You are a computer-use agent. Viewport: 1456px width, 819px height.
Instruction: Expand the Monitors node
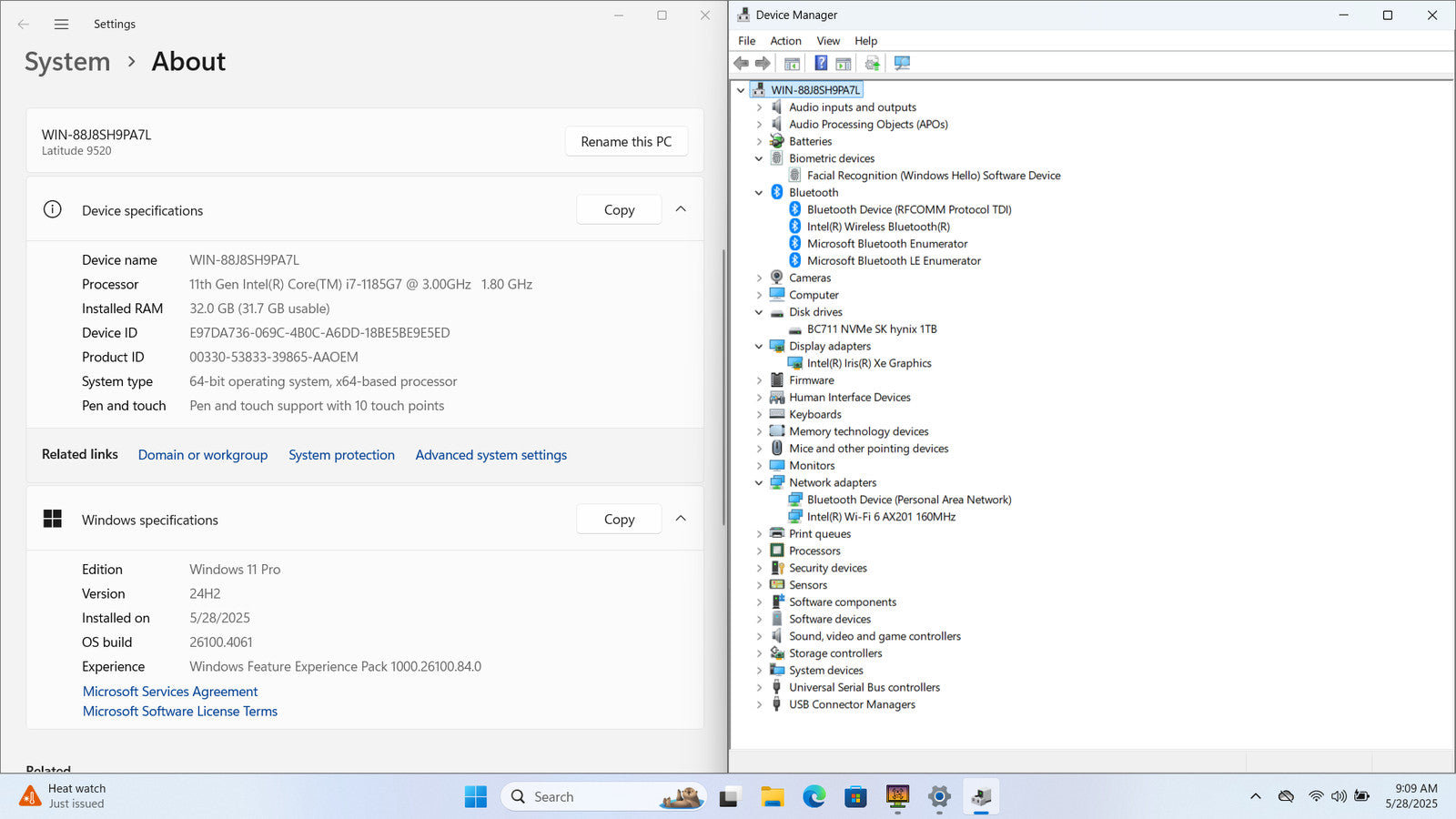coord(759,465)
